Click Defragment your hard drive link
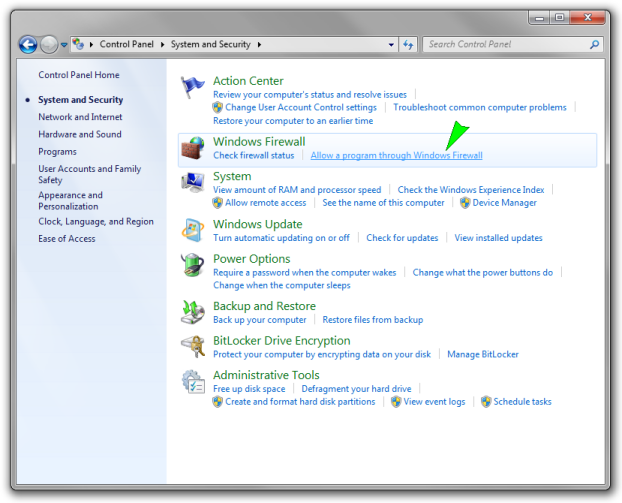 tap(356, 389)
